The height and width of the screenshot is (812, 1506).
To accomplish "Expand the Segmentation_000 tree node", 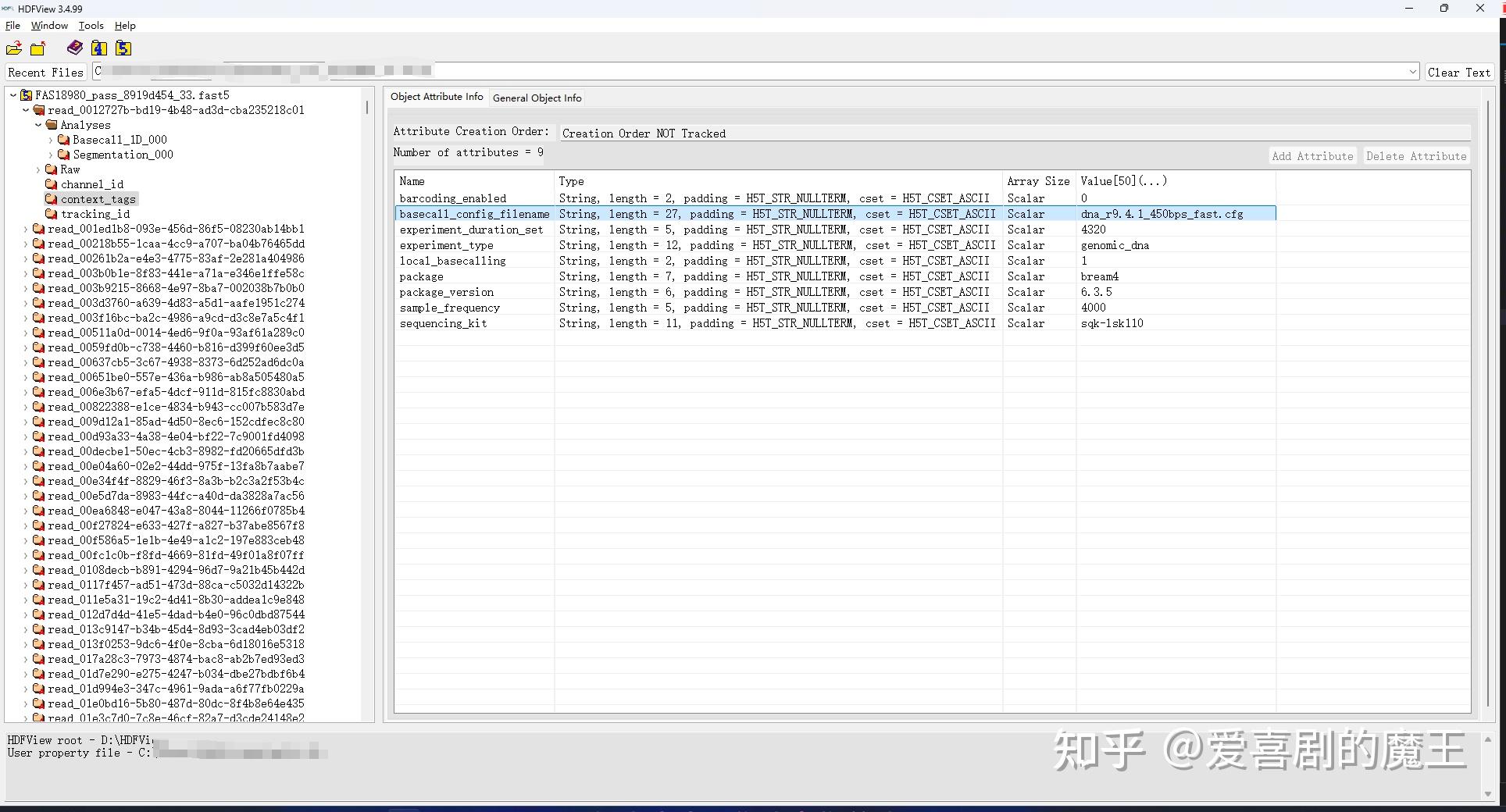I will click(x=49, y=155).
